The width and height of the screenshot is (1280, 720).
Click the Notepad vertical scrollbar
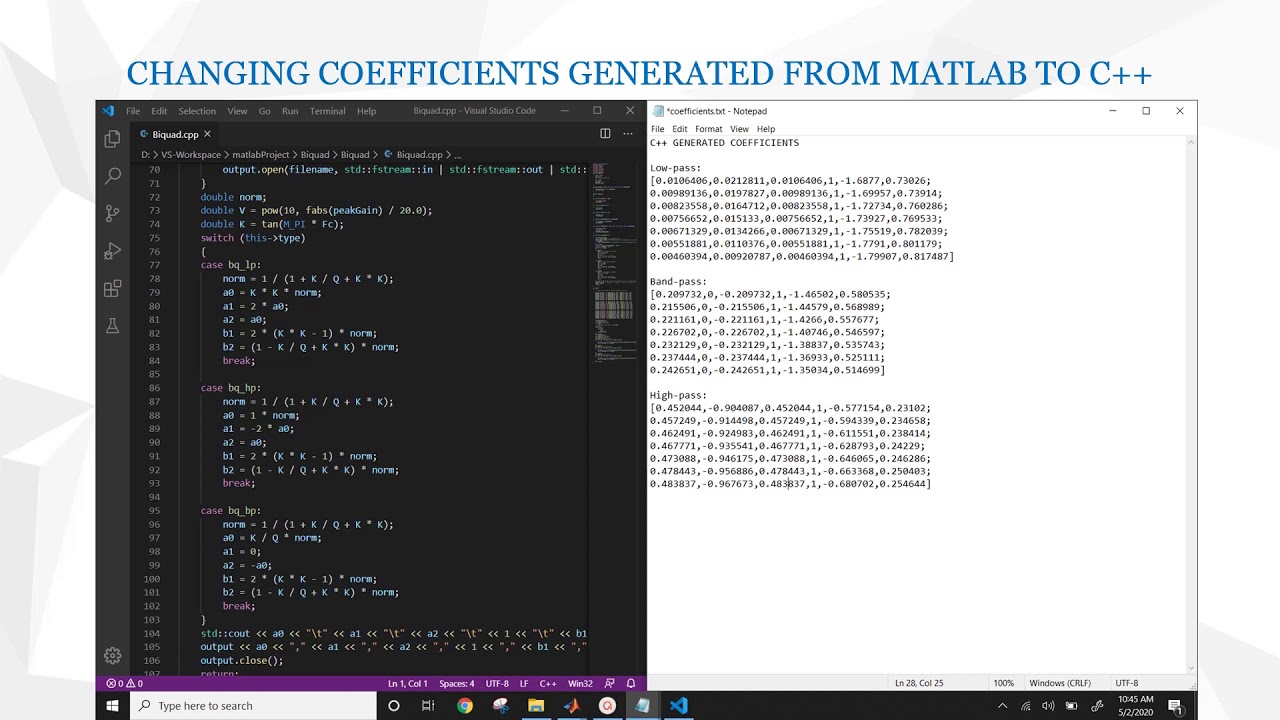pyautogui.click(x=1190, y=405)
